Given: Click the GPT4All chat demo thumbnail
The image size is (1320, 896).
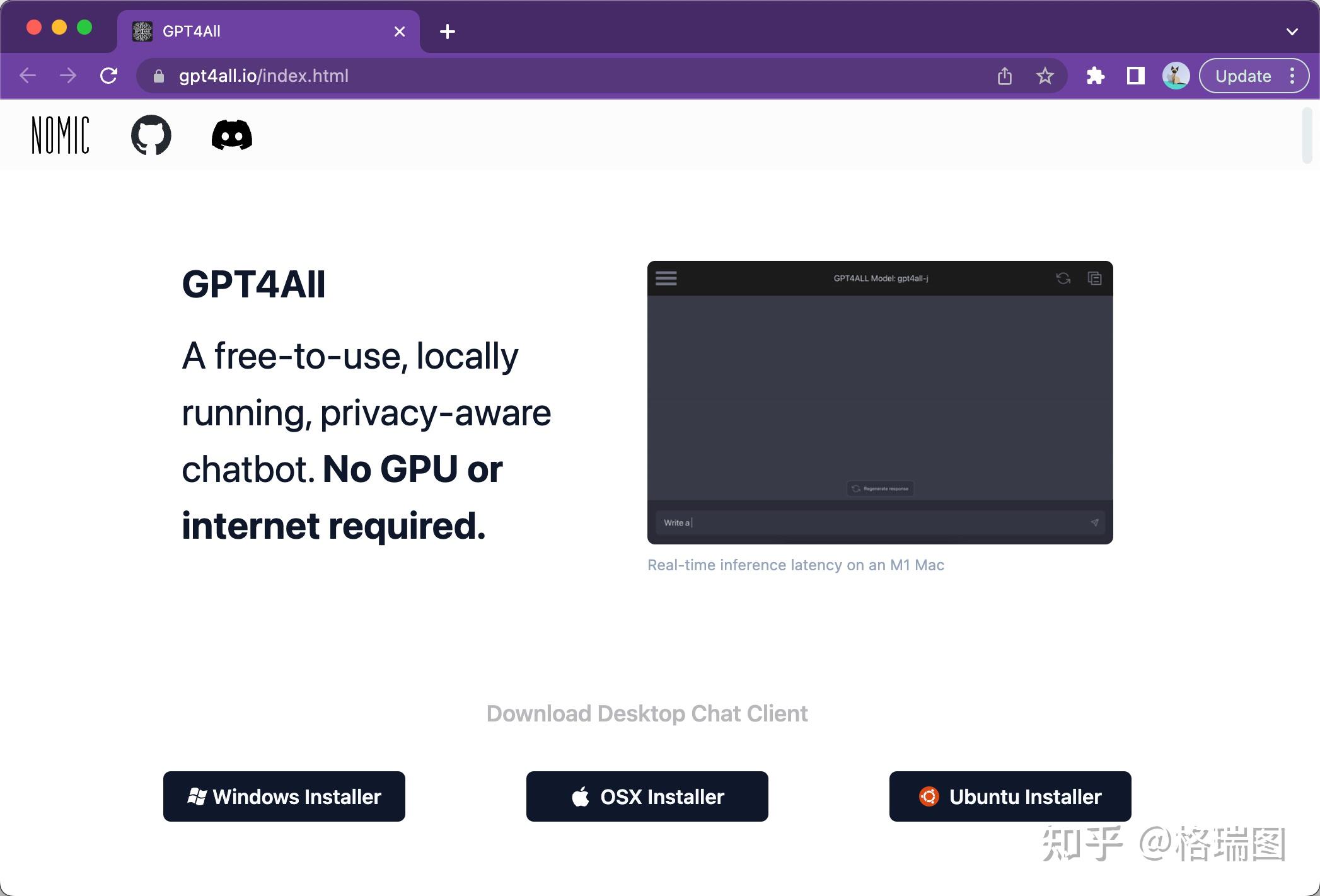Looking at the screenshot, I should tap(880, 402).
